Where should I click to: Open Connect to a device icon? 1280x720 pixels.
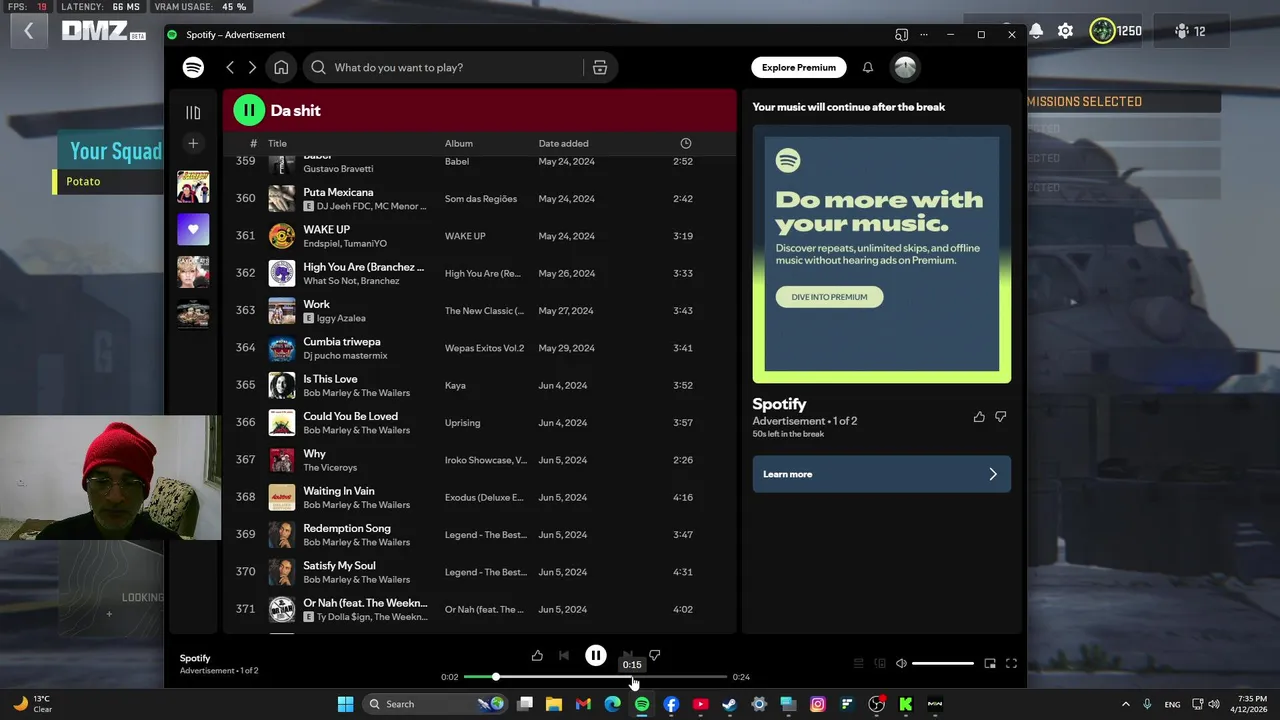pos(880,663)
